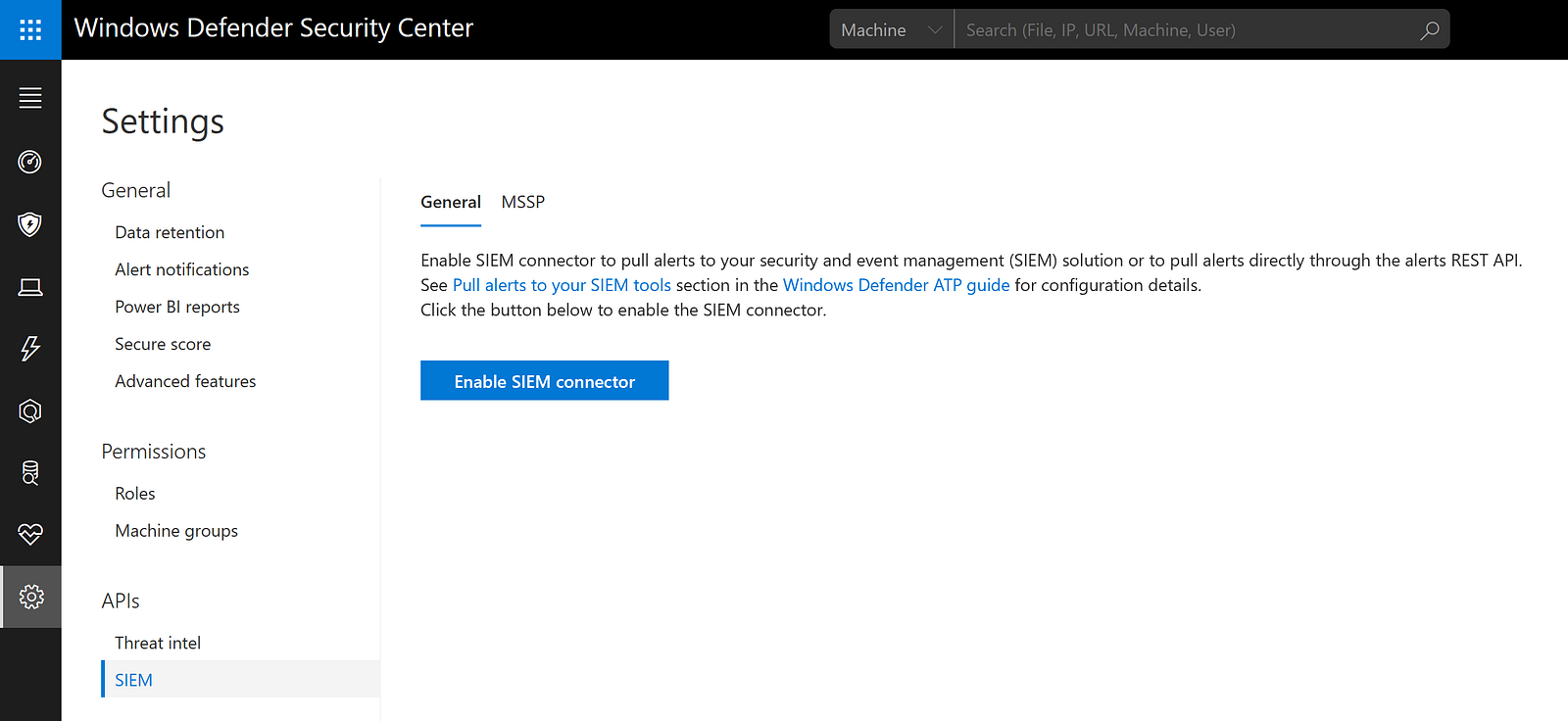Switch to the MSSP tab
1568x721 pixels.
[522, 202]
